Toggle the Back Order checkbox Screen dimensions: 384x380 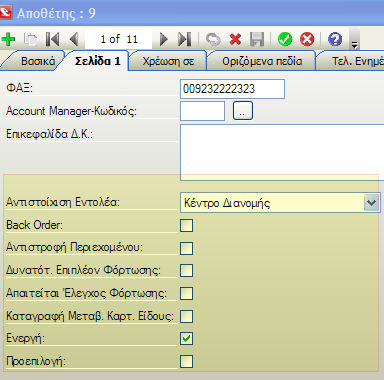(186, 225)
